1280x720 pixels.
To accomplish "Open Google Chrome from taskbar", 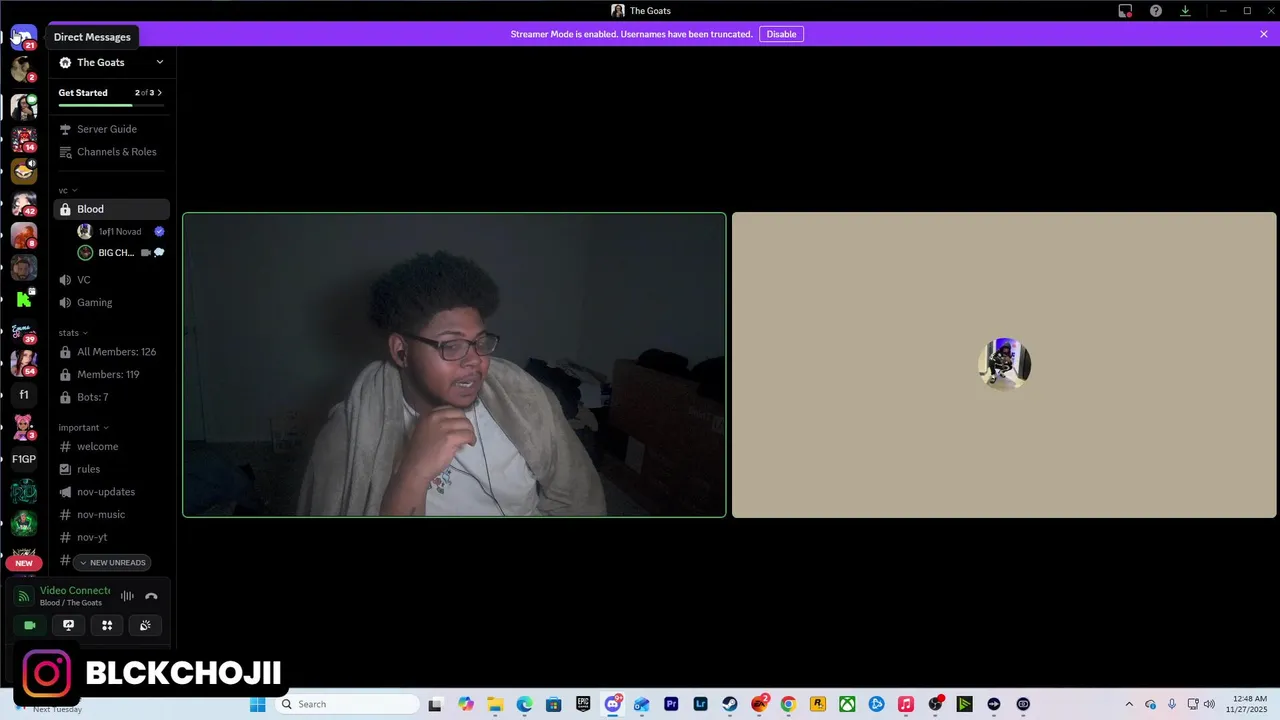I will click(788, 704).
